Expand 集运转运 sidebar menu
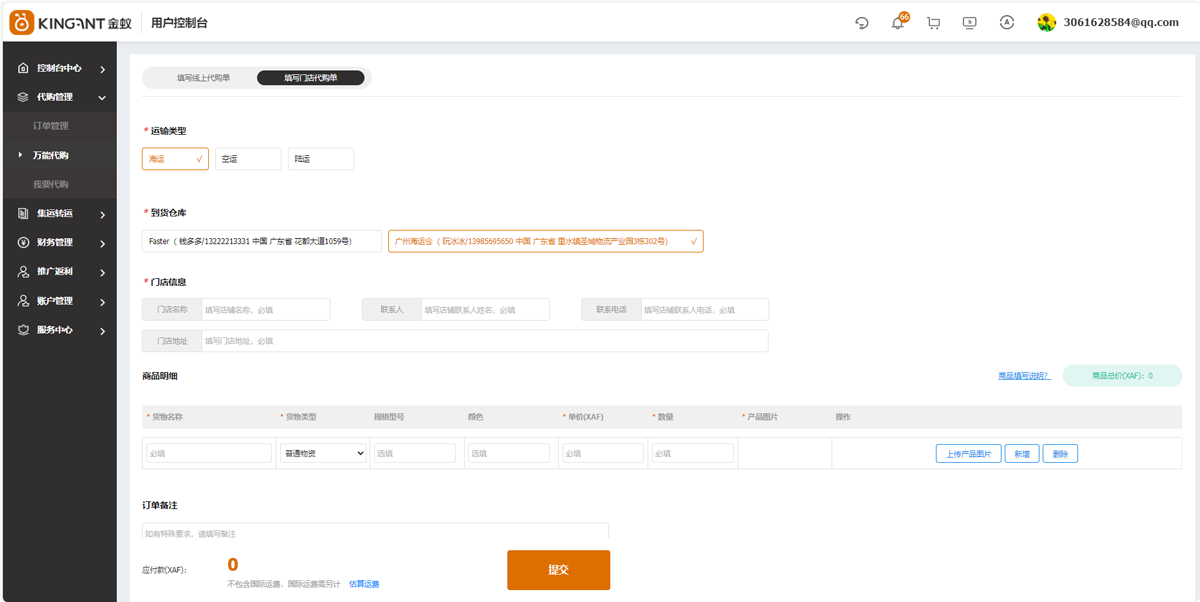The width and height of the screenshot is (1200, 602). (x=60, y=214)
